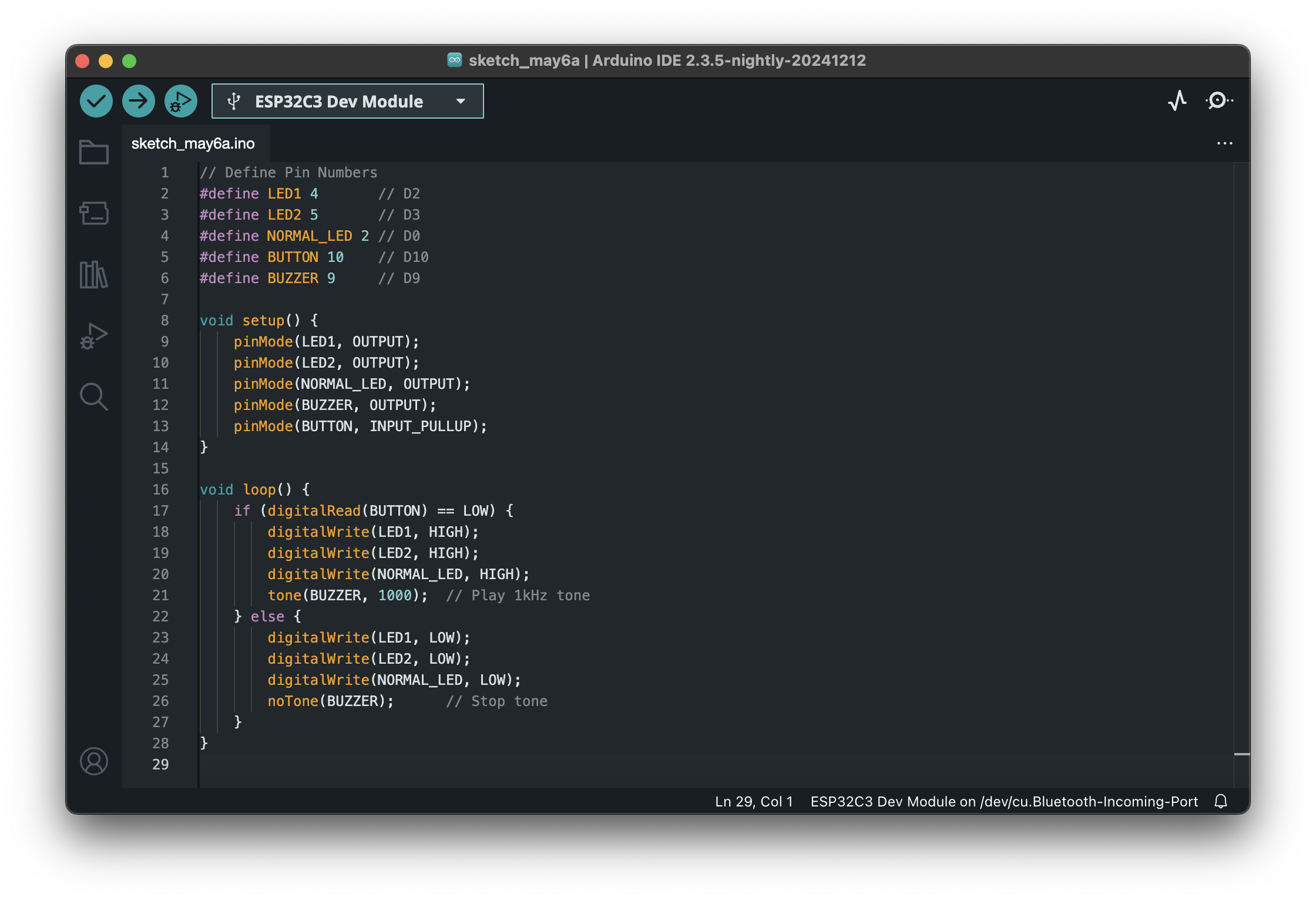Click "digitalWrite(LED1, HIGH);" line

click(x=373, y=532)
